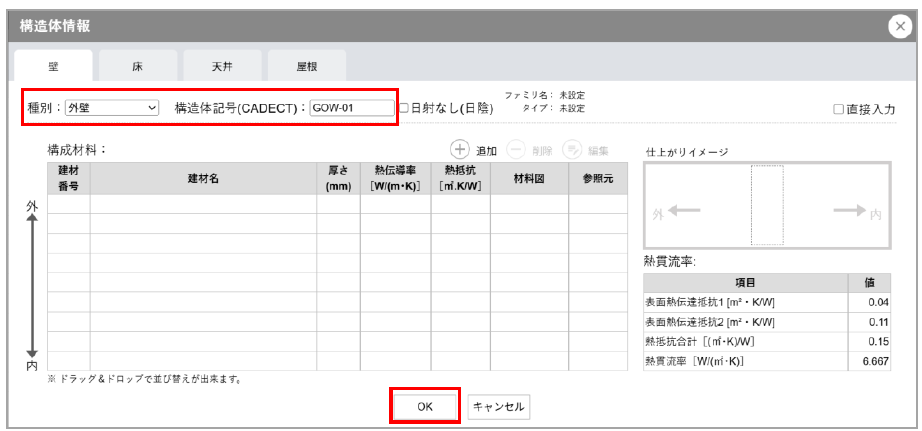Select the first empty row in 構成材料 table
The width and height of the screenshot is (922, 431).
pos(338,204)
